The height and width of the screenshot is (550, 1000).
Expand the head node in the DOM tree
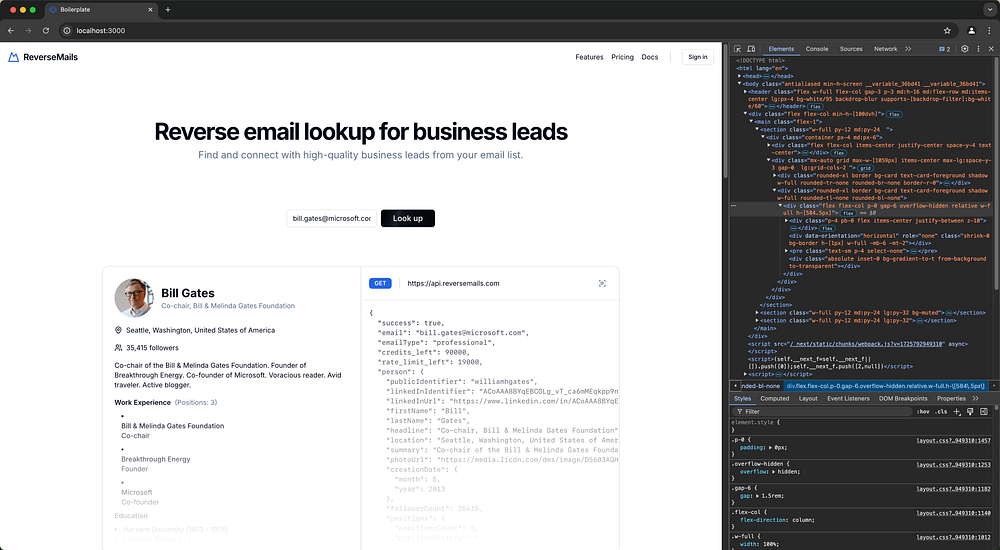coord(740,76)
